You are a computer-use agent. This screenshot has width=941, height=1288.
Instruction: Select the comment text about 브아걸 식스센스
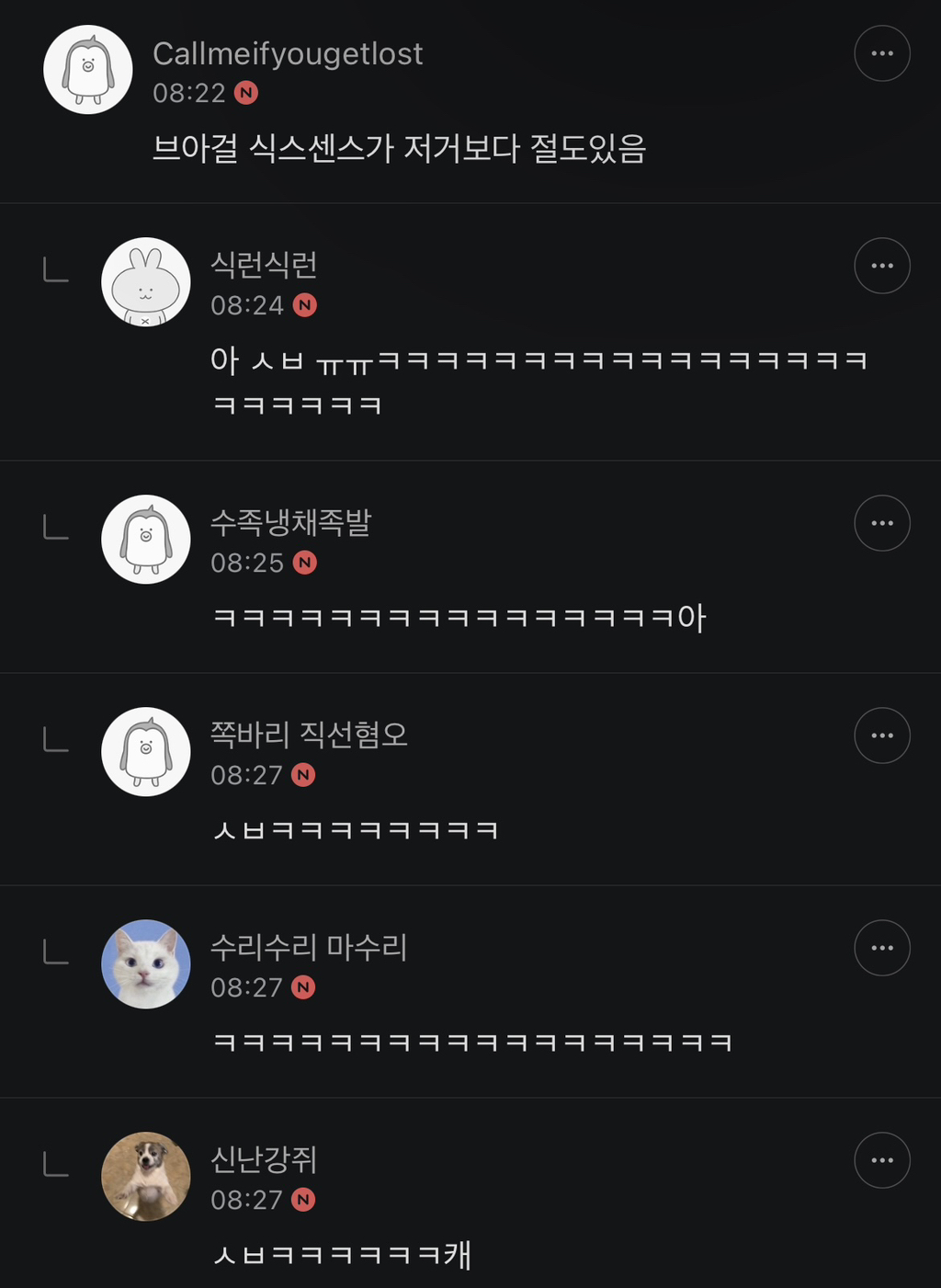pyautogui.click(x=399, y=148)
